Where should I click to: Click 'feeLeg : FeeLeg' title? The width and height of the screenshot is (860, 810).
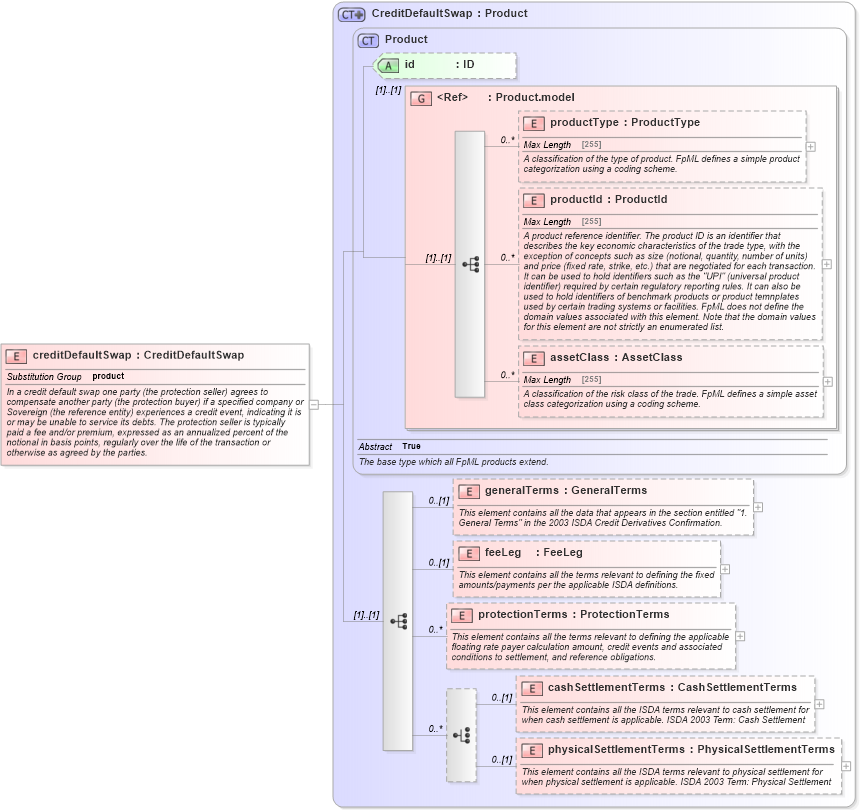point(534,553)
